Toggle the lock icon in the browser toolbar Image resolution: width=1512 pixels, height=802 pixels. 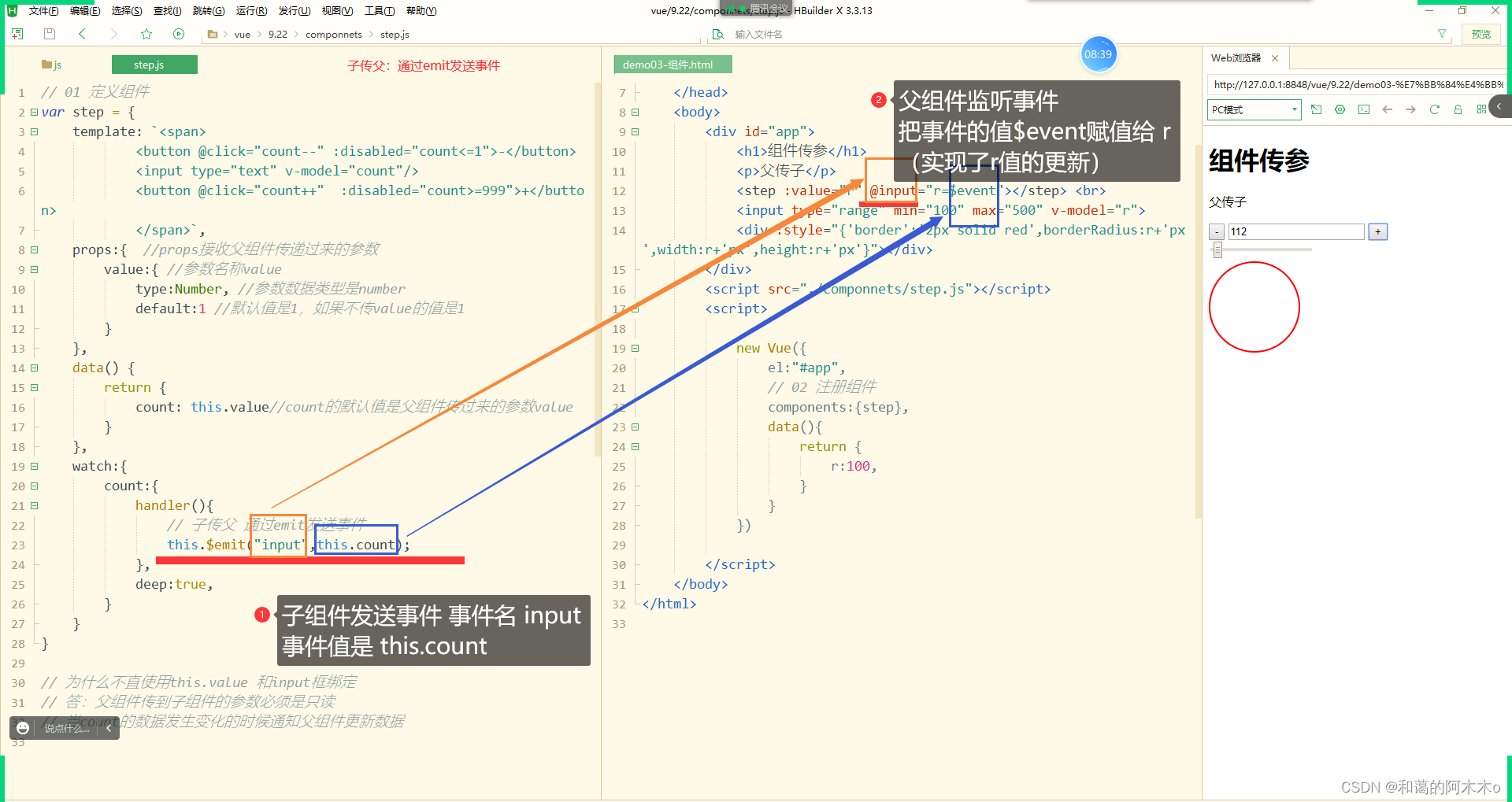pos(1458,109)
